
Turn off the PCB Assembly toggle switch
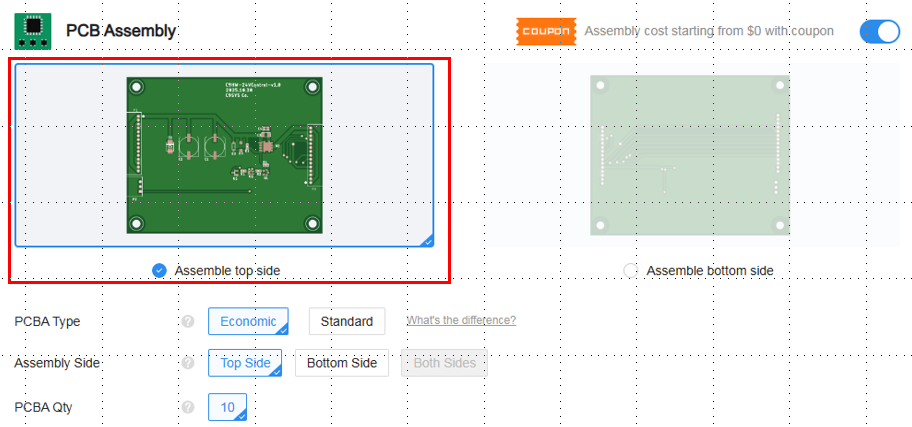pos(879,31)
